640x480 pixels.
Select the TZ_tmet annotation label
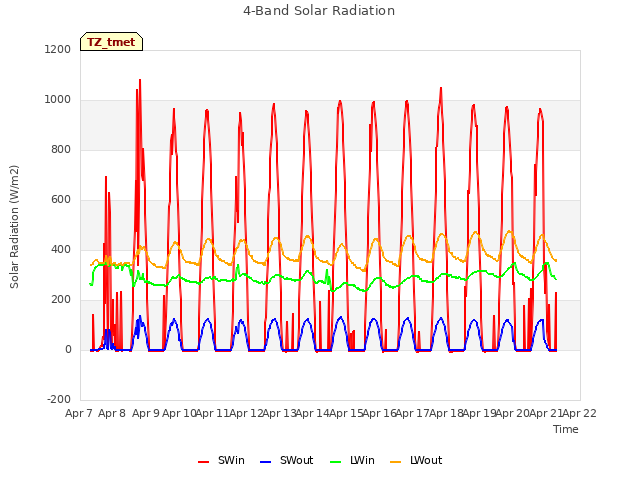click(111, 42)
